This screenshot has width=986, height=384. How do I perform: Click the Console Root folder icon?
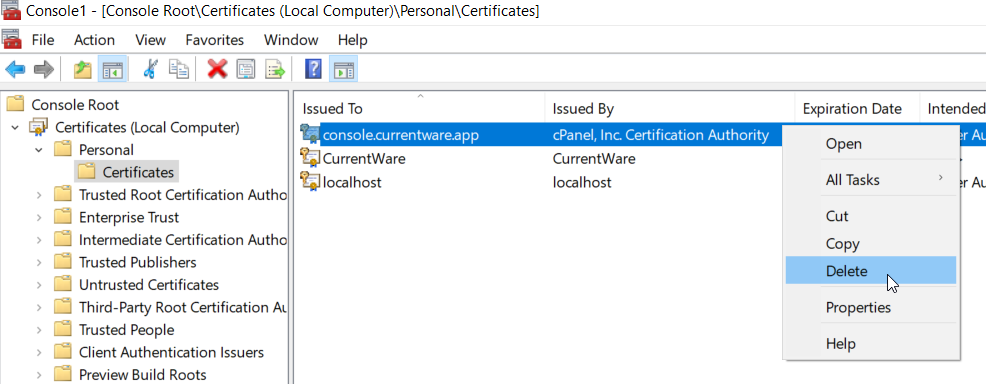[x=14, y=104]
